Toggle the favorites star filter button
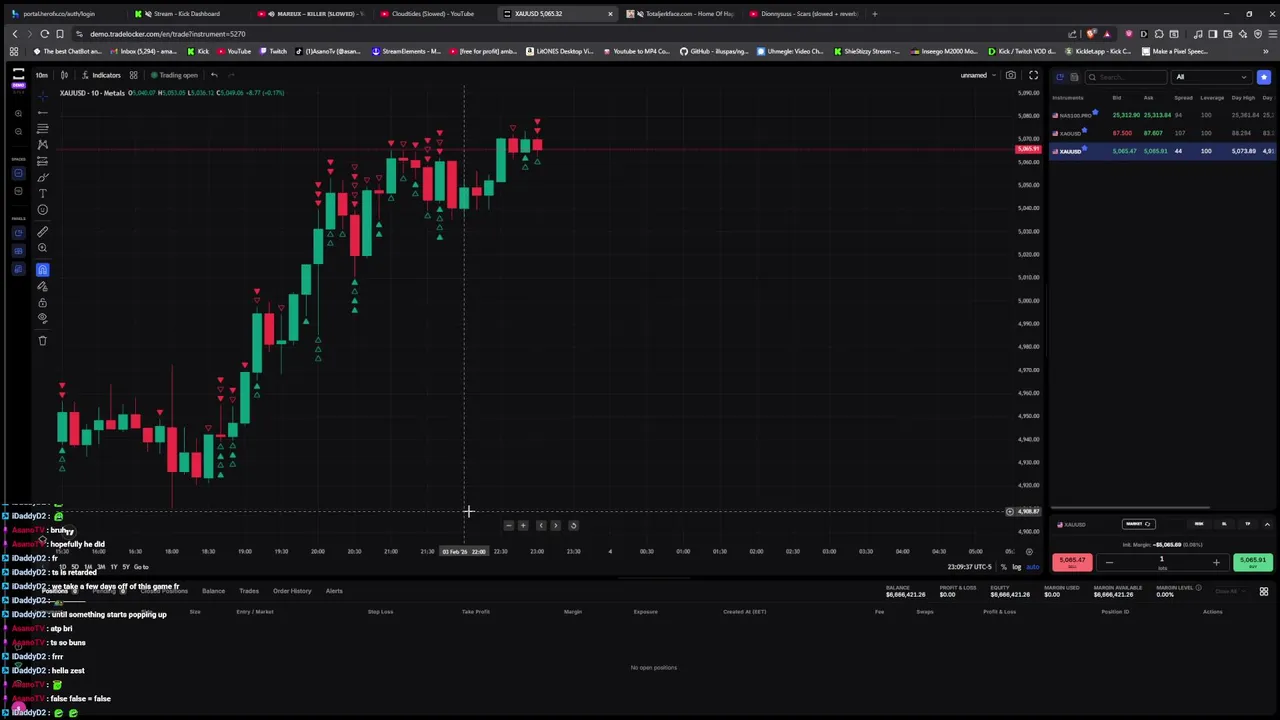 1264,77
